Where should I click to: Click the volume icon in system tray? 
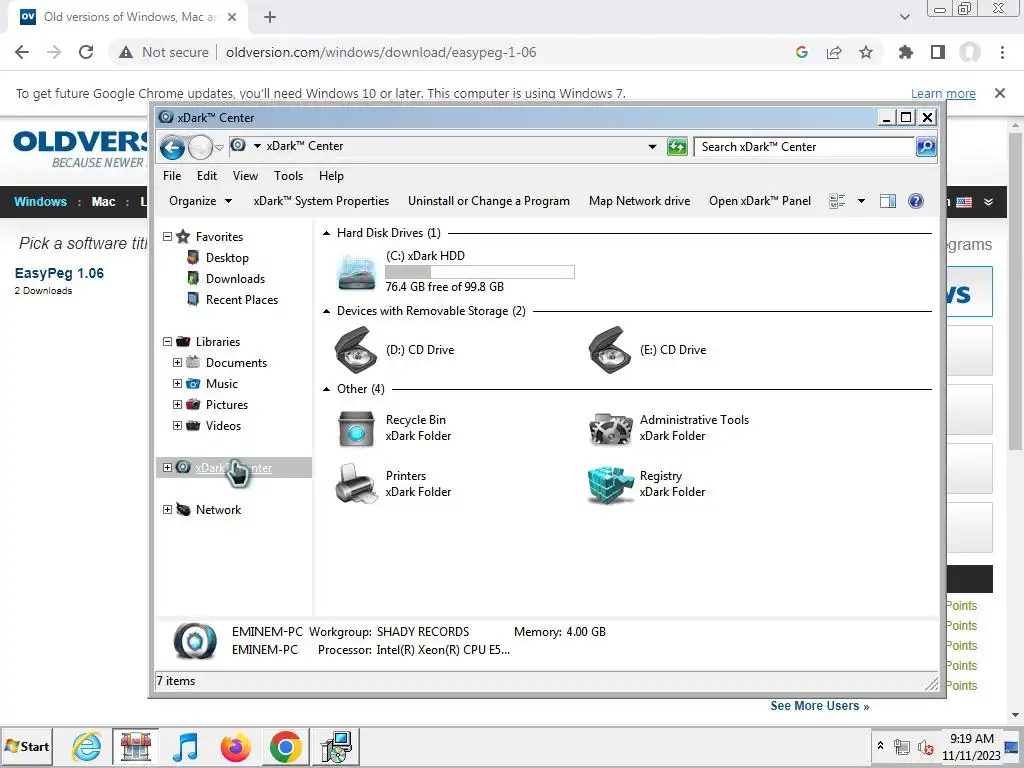click(925, 747)
